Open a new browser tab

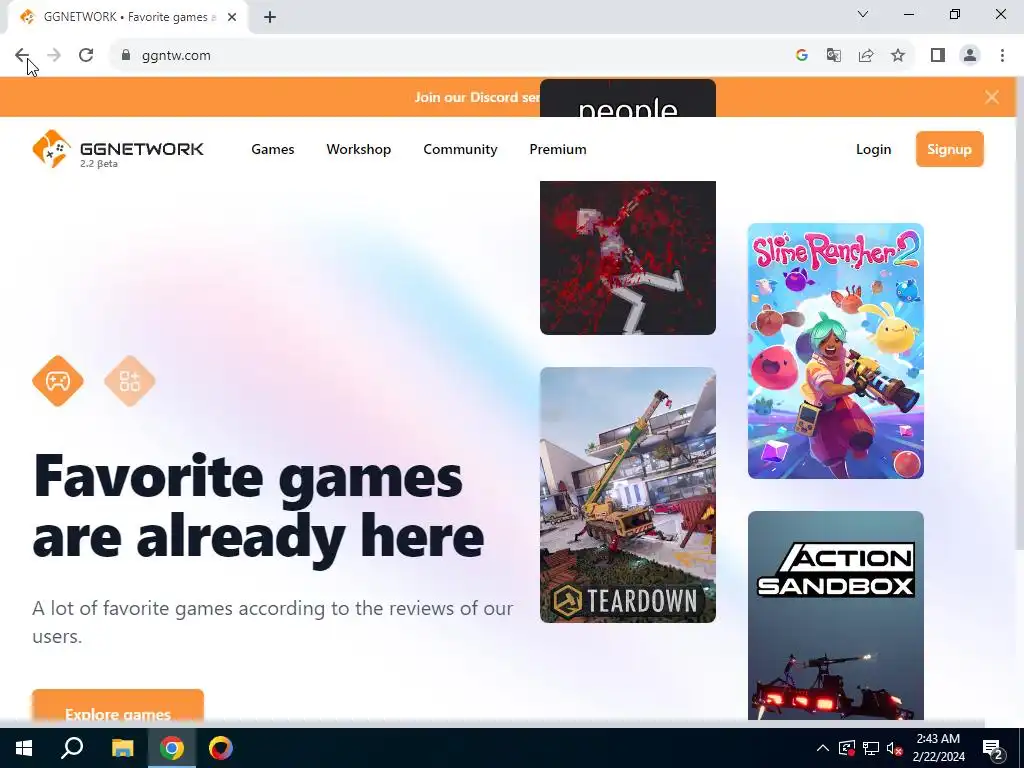click(x=270, y=17)
